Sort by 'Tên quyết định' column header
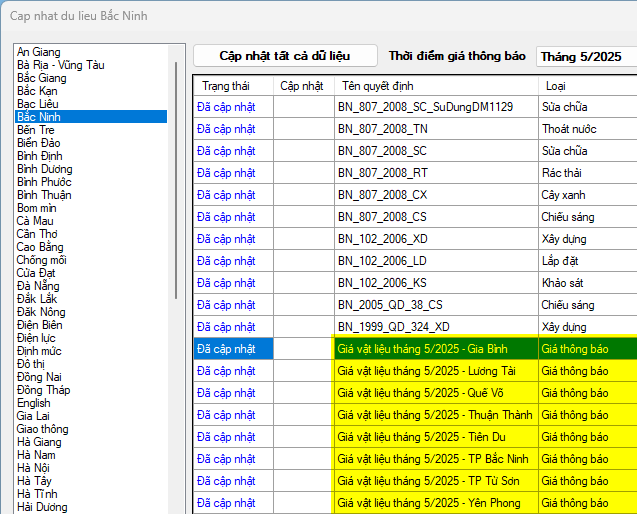Screen dimensions: 637x514 378,86
